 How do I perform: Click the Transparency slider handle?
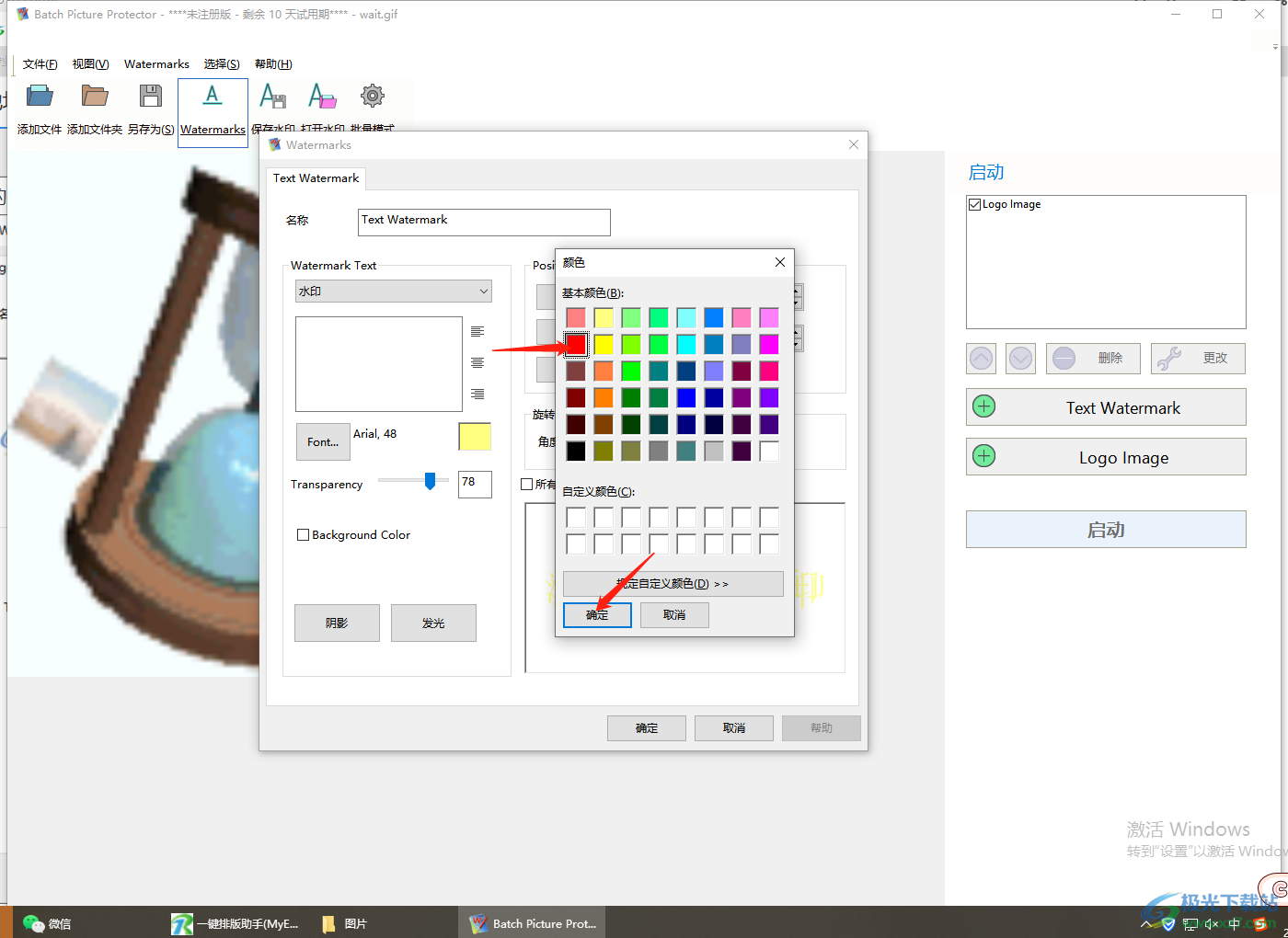[x=430, y=481]
